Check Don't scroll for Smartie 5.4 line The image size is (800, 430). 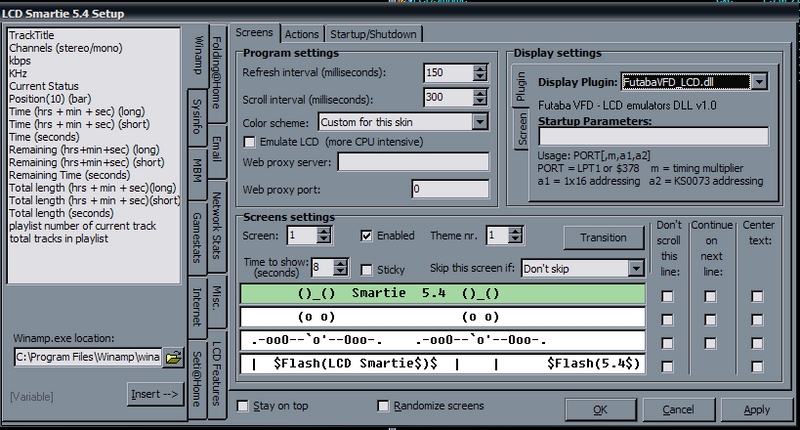click(x=667, y=296)
